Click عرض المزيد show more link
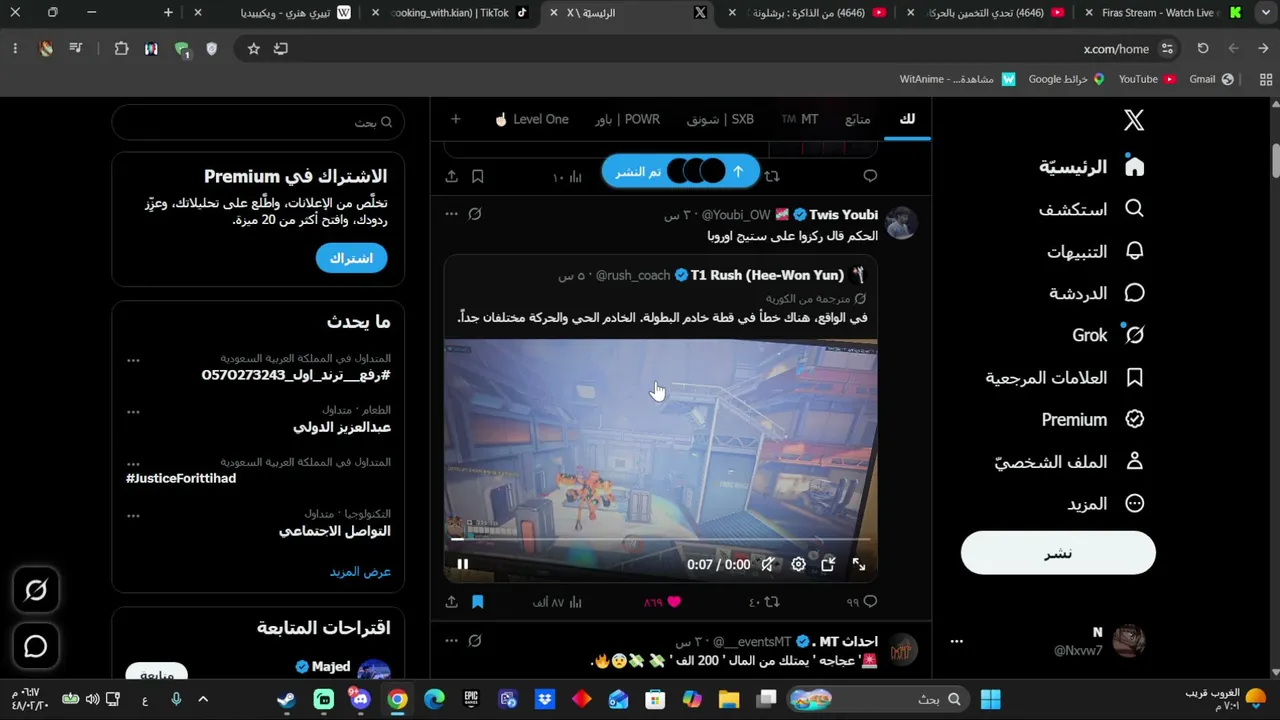The height and width of the screenshot is (720, 1280). pos(360,572)
